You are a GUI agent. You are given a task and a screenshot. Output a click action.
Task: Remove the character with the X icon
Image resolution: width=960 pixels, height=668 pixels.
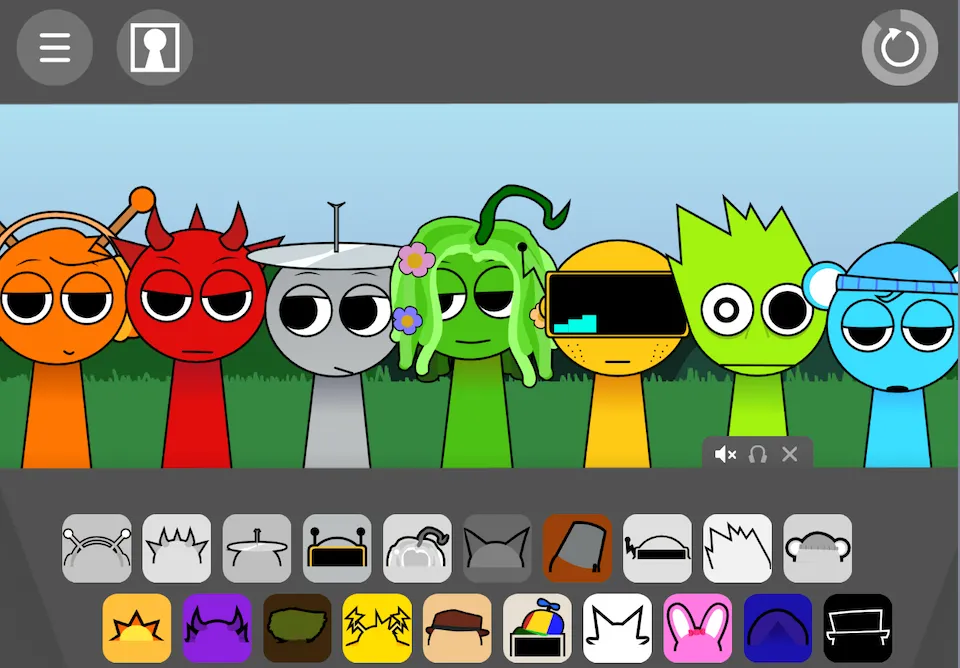pyautogui.click(x=790, y=454)
